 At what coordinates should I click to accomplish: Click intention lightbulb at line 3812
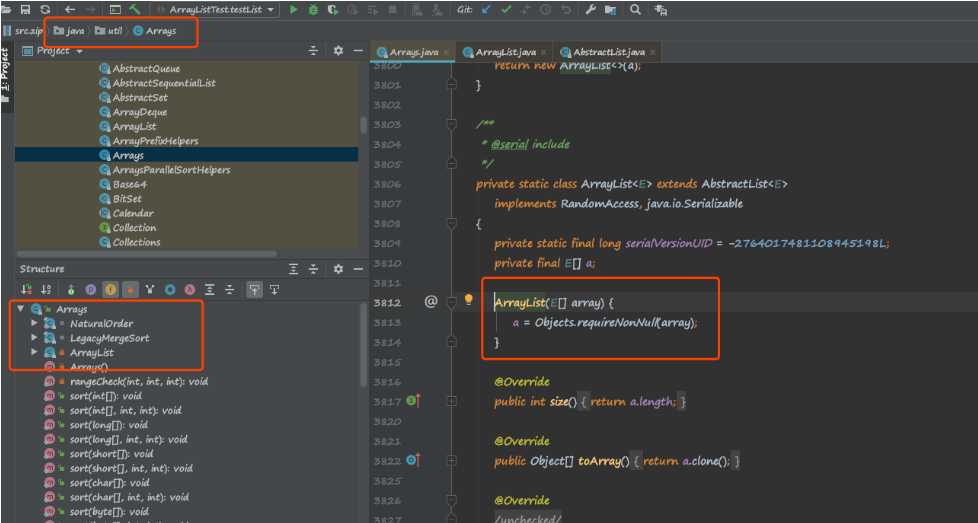pyautogui.click(x=468, y=300)
